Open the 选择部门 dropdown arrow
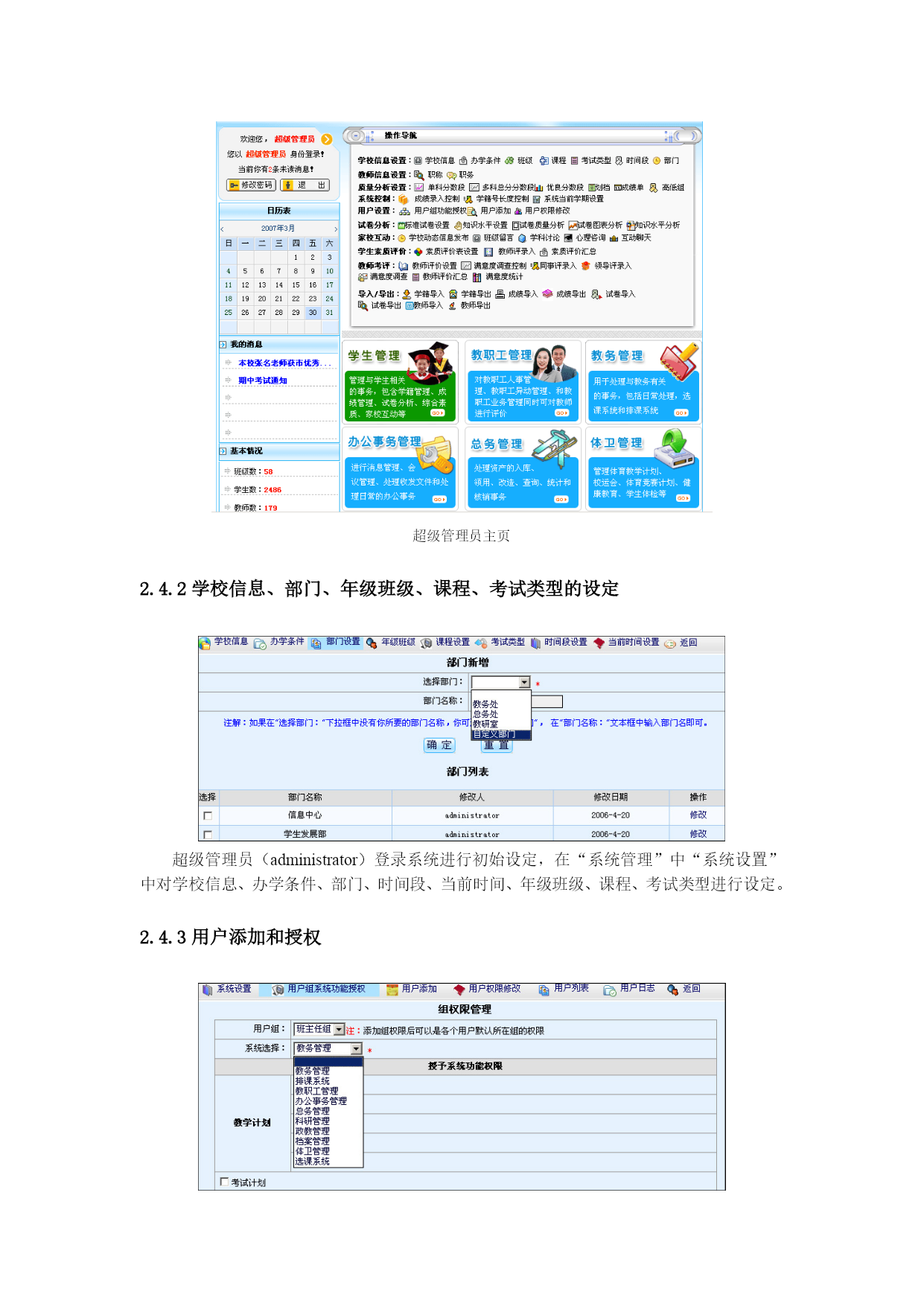924x1306 pixels. pos(525,682)
